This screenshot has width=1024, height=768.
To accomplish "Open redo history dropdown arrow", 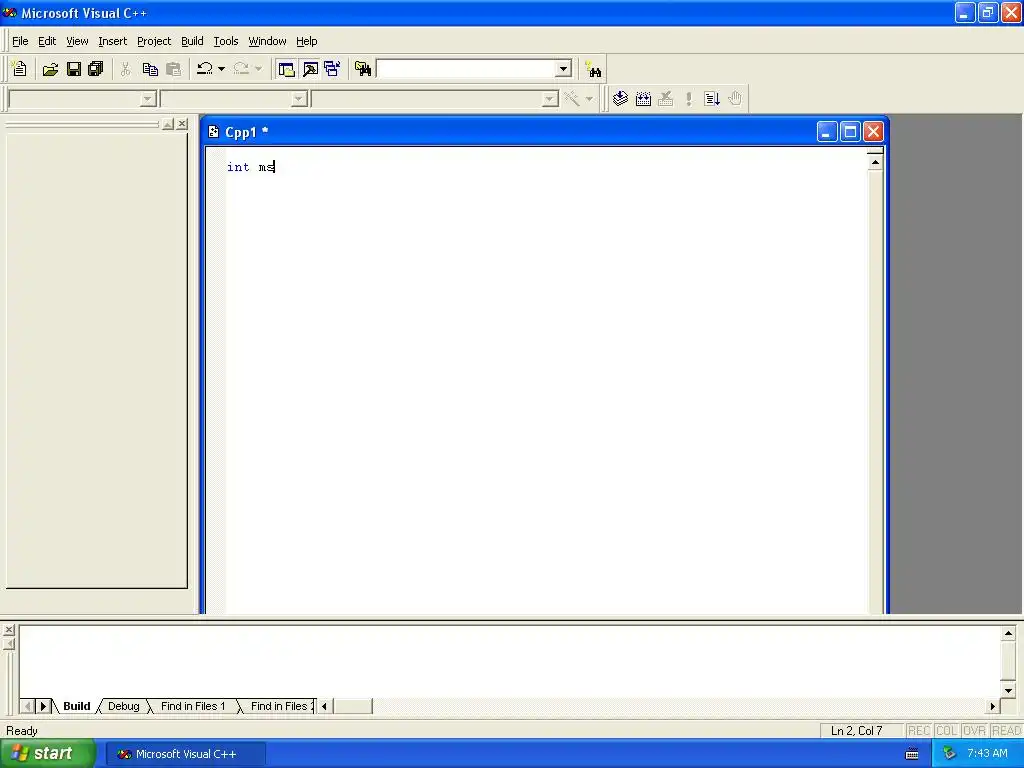I will 258,69.
